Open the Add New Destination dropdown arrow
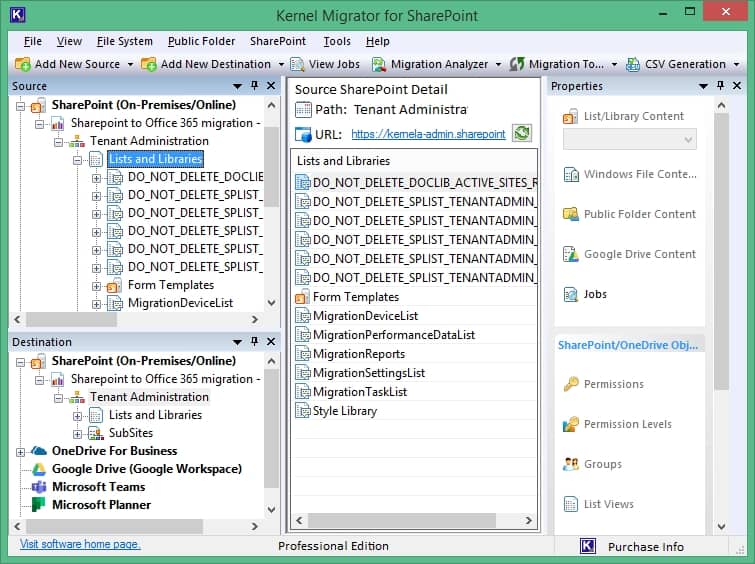The image size is (755, 564). [281, 65]
